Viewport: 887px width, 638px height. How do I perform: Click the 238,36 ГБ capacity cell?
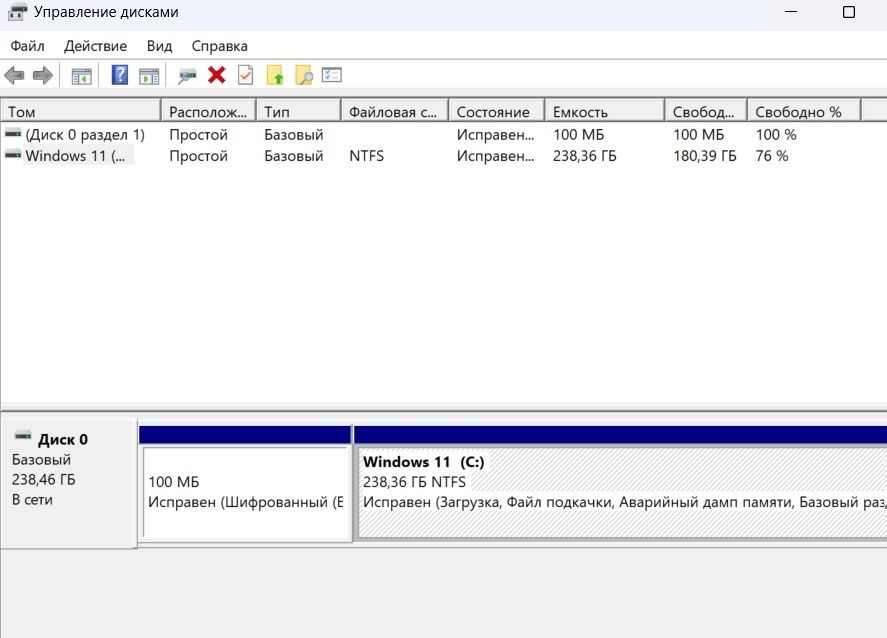tap(584, 156)
